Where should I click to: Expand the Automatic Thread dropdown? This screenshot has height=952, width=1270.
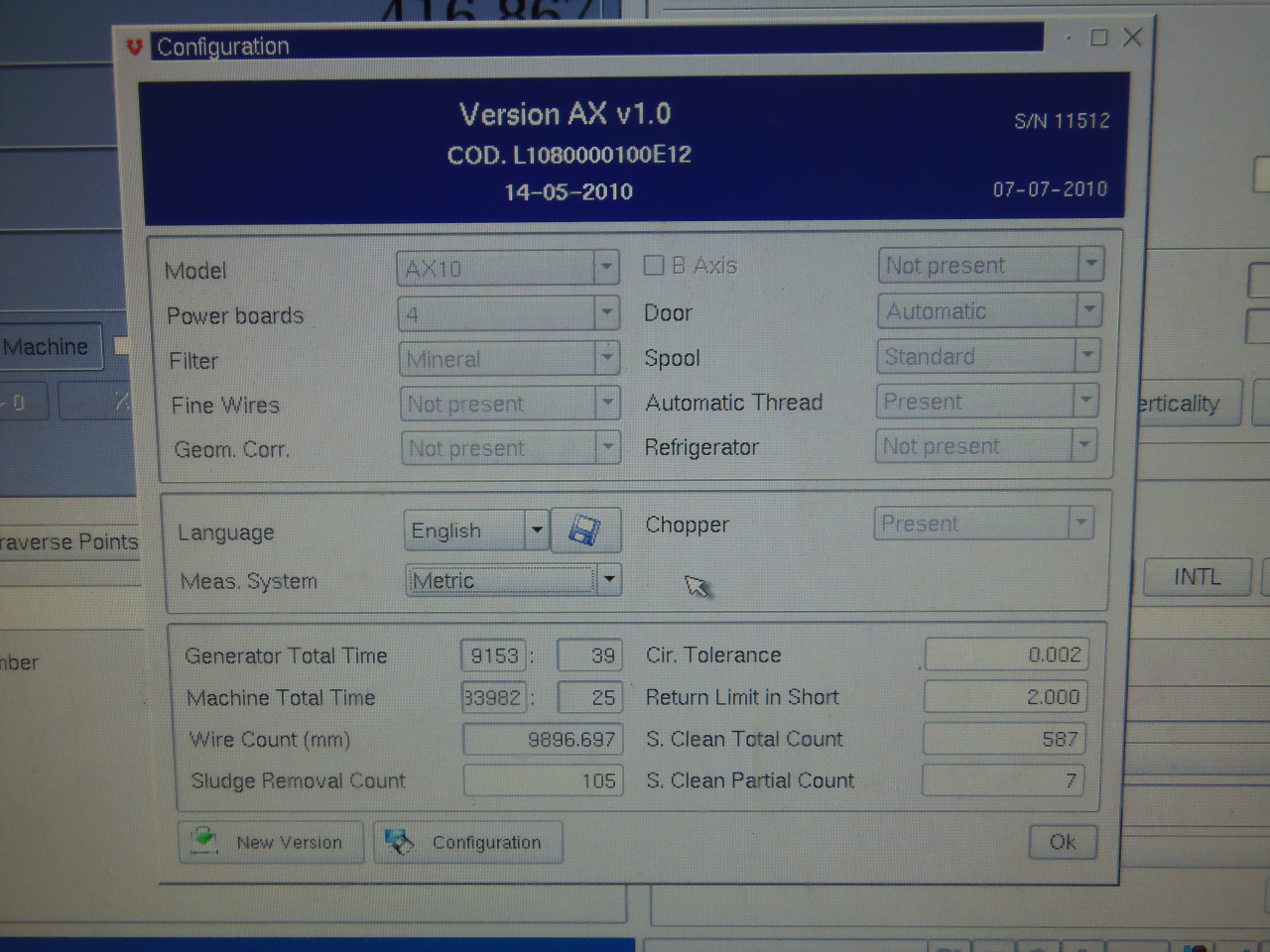coord(987,401)
